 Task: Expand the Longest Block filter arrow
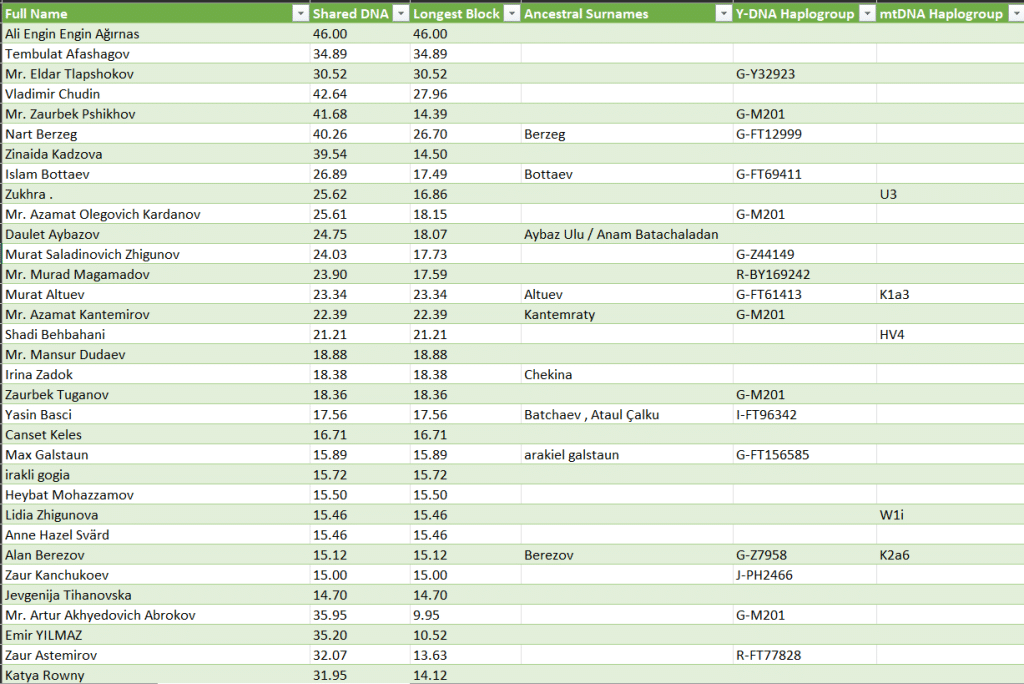pos(511,14)
